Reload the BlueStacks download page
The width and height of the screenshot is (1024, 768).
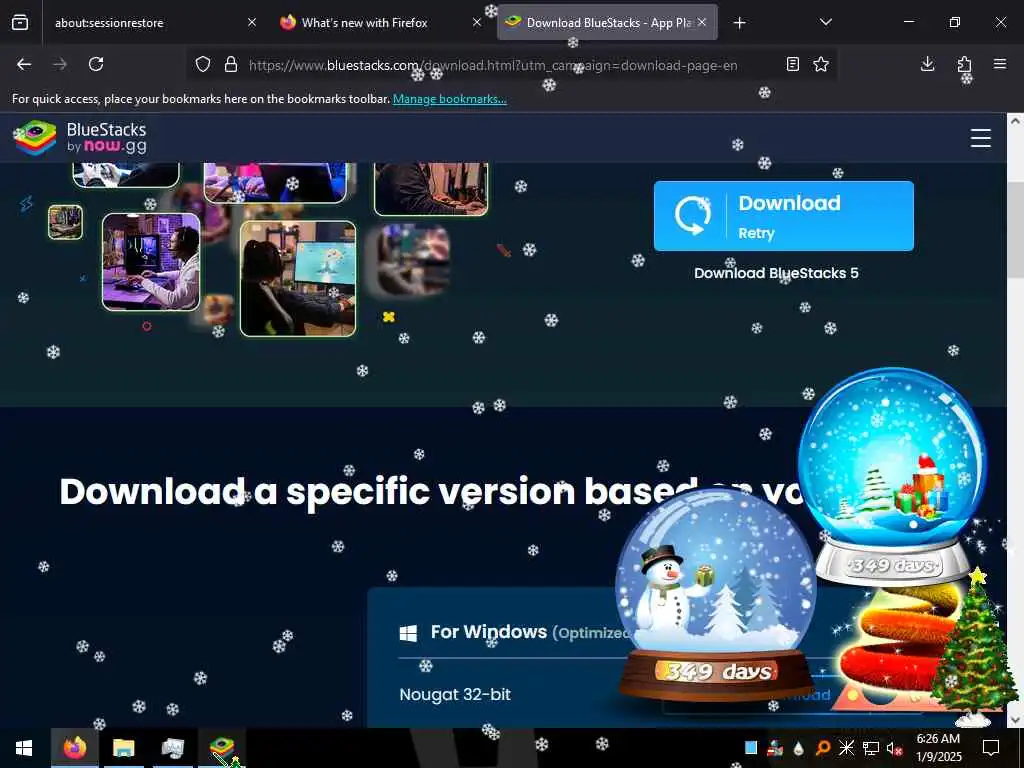tap(96, 64)
